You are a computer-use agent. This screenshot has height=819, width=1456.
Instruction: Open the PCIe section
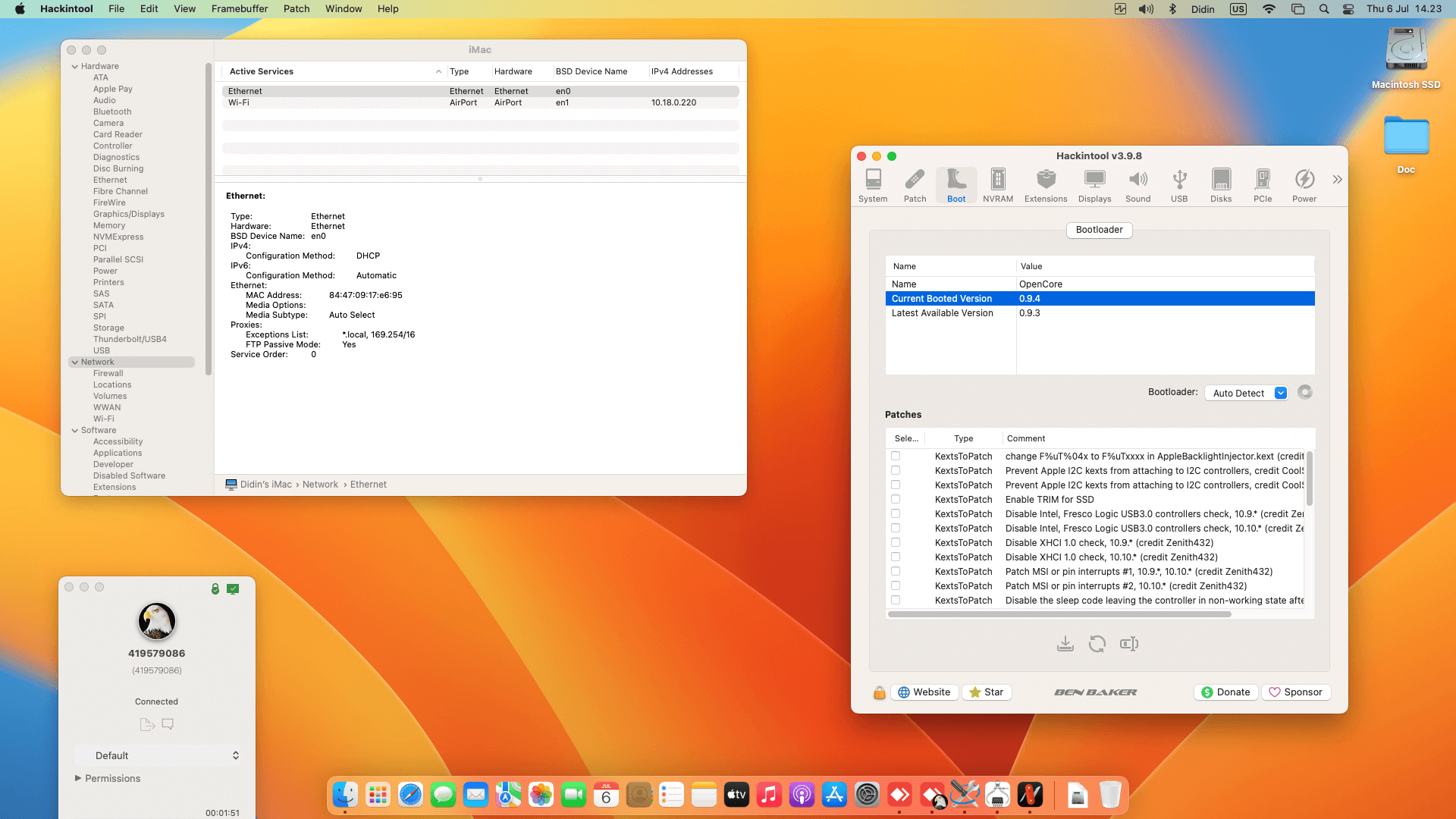click(x=1263, y=184)
